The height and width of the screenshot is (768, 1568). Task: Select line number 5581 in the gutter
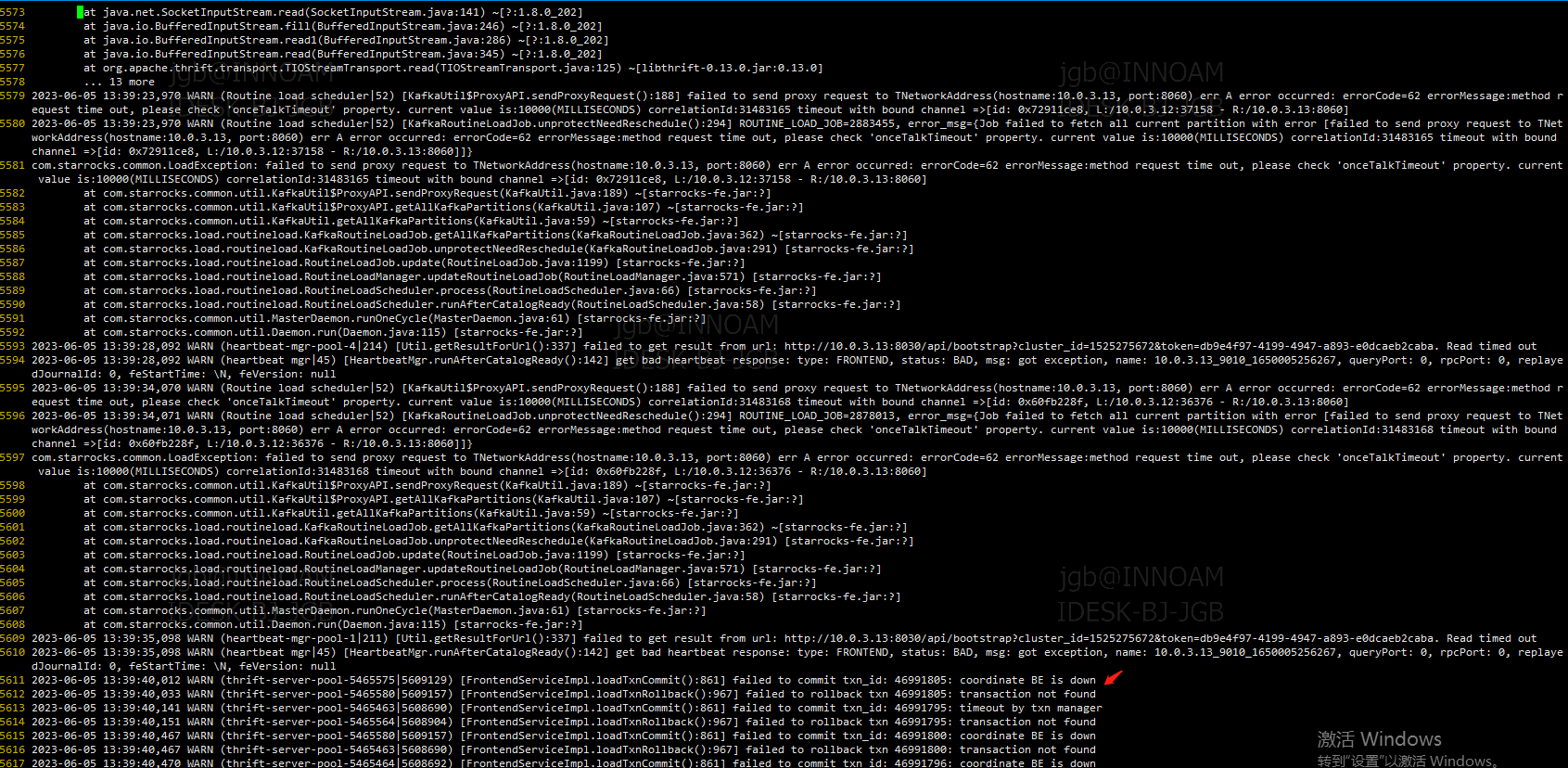(x=13, y=165)
